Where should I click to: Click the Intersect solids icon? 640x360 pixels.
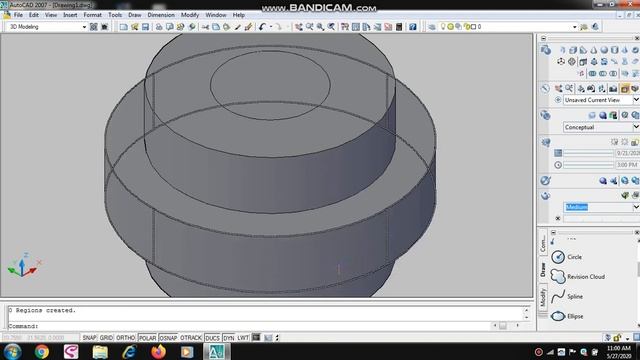pos(613,73)
